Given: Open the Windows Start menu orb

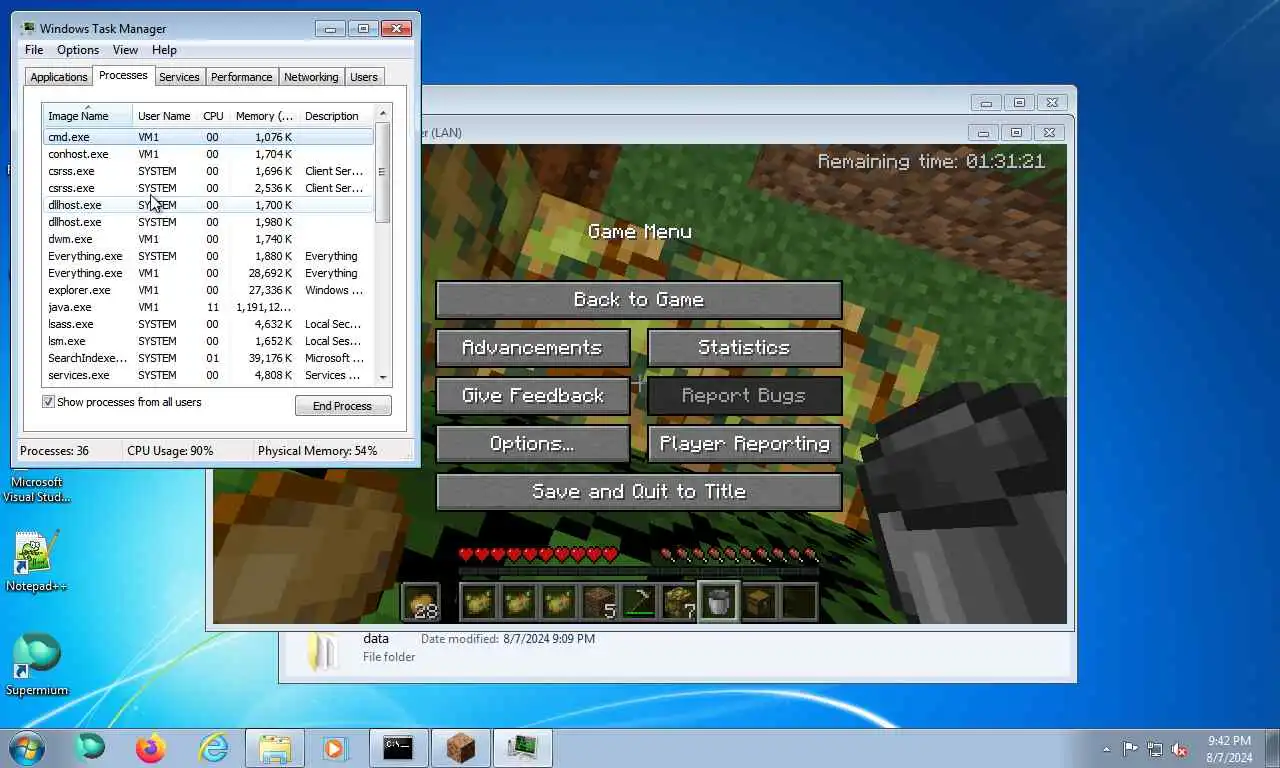Looking at the screenshot, I should click(x=27, y=747).
